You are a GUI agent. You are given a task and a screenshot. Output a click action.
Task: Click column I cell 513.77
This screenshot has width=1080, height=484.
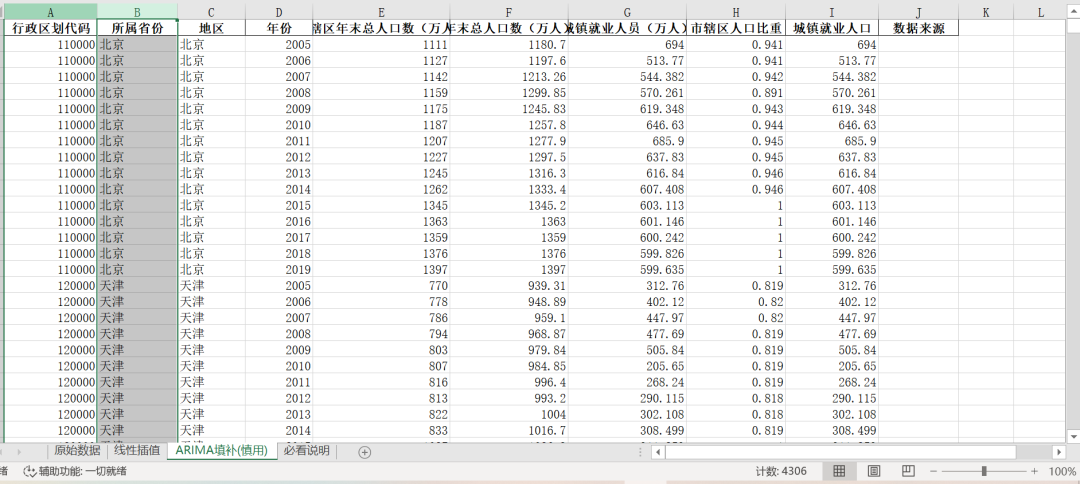[832, 61]
